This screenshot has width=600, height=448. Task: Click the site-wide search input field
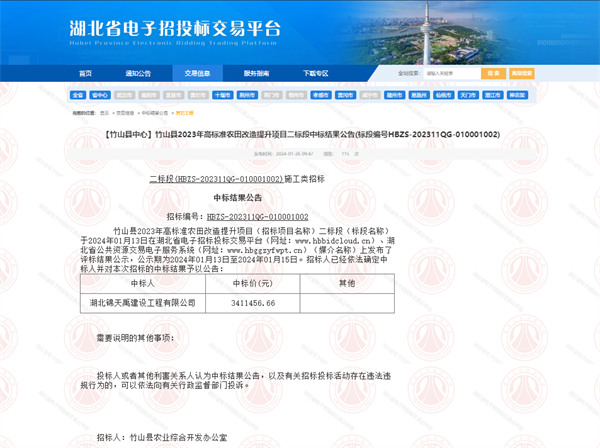click(x=449, y=74)
